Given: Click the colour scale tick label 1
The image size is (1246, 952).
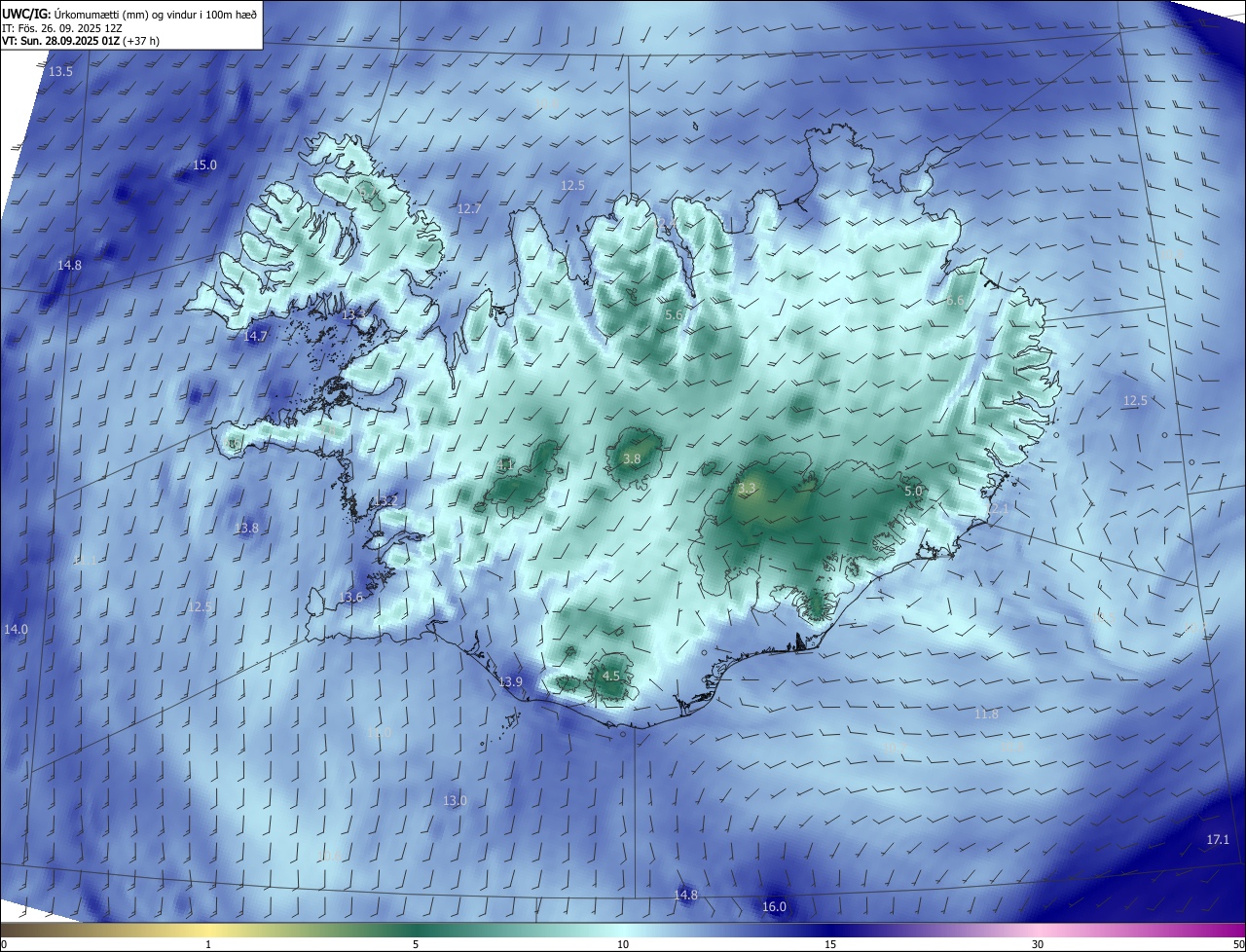Looking at the screenshot, I should click(x=209, y=944).
